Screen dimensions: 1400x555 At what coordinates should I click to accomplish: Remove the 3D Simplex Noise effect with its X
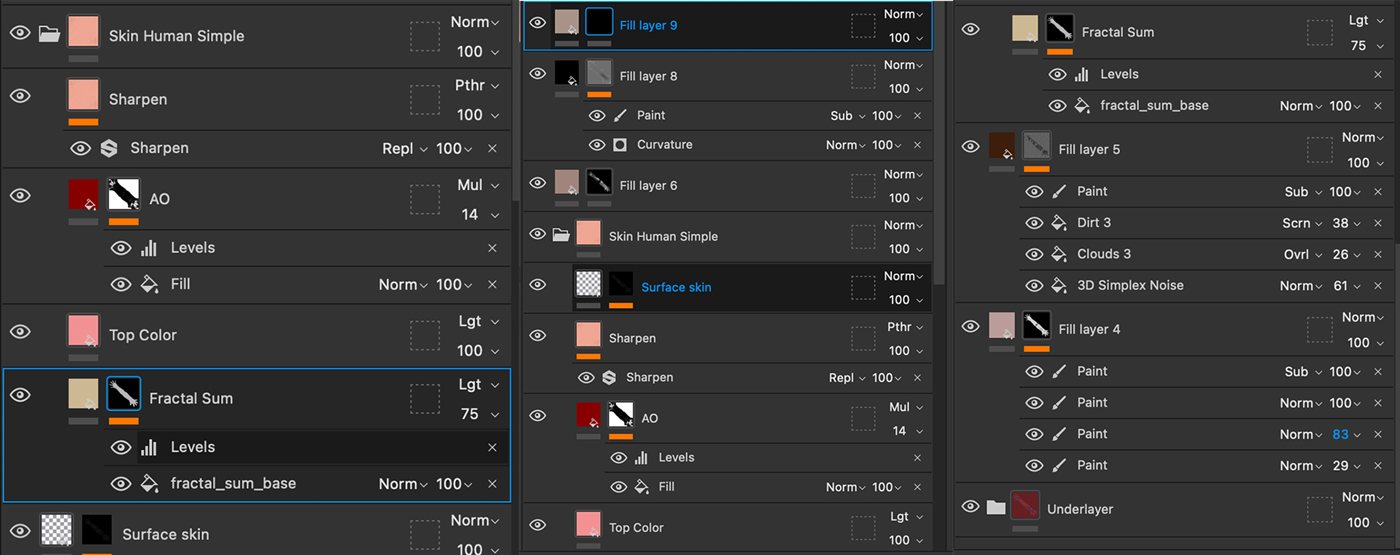point(1378,286)
